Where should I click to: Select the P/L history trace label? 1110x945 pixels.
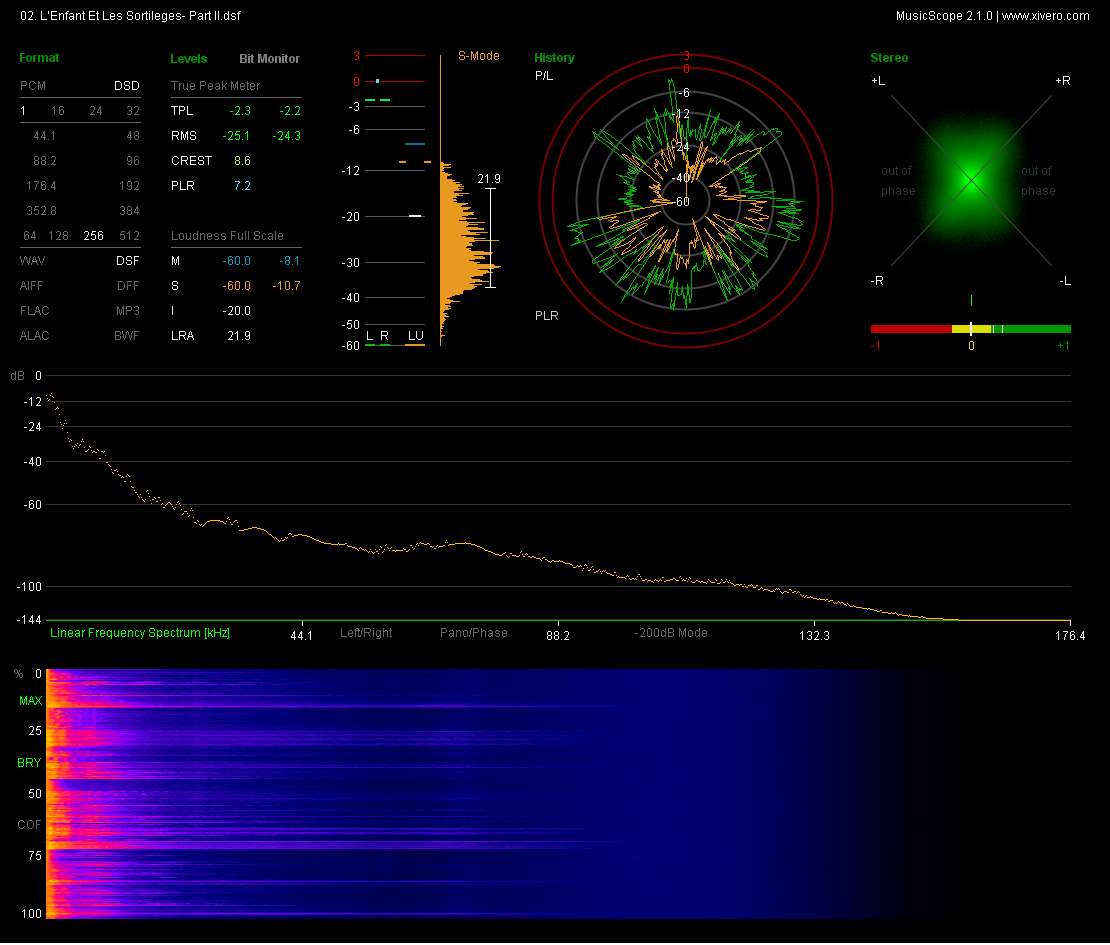click(x=544, y=76)
